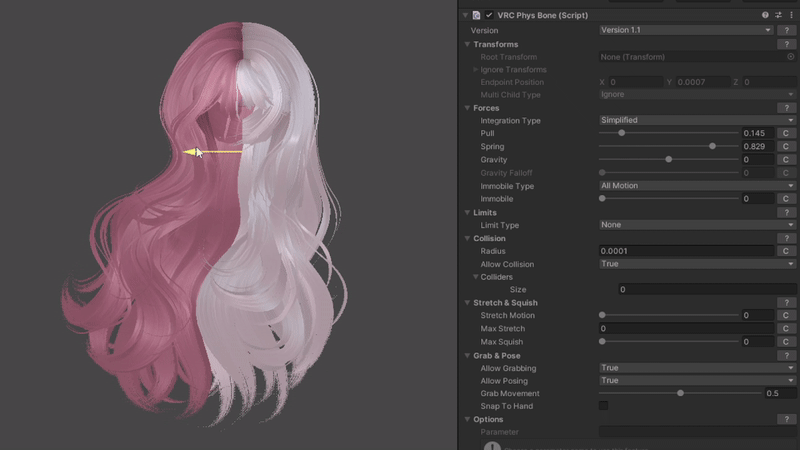Click the Gravity slider handle

[668, 160]
